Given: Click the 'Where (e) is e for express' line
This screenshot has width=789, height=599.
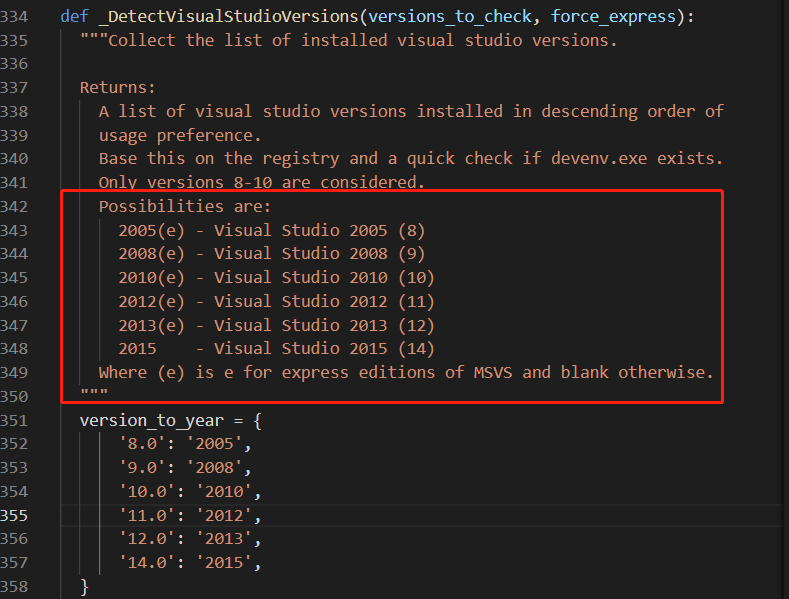Looking at the screenshot, I should click(406, 372).
